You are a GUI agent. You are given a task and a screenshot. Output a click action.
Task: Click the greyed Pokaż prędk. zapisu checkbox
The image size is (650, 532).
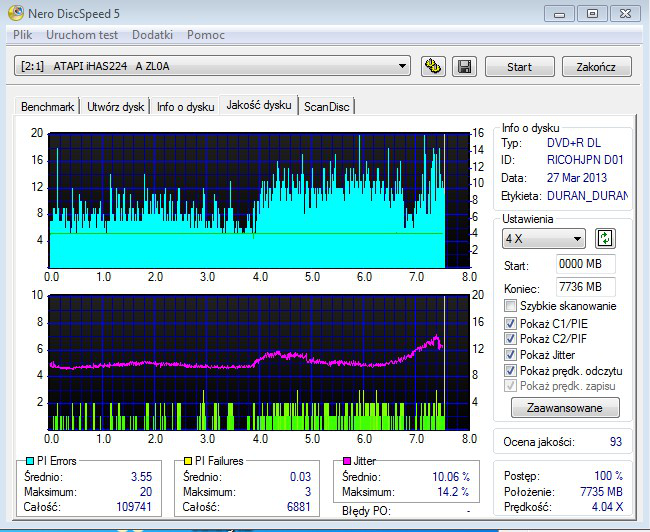(x=510, y=386)
